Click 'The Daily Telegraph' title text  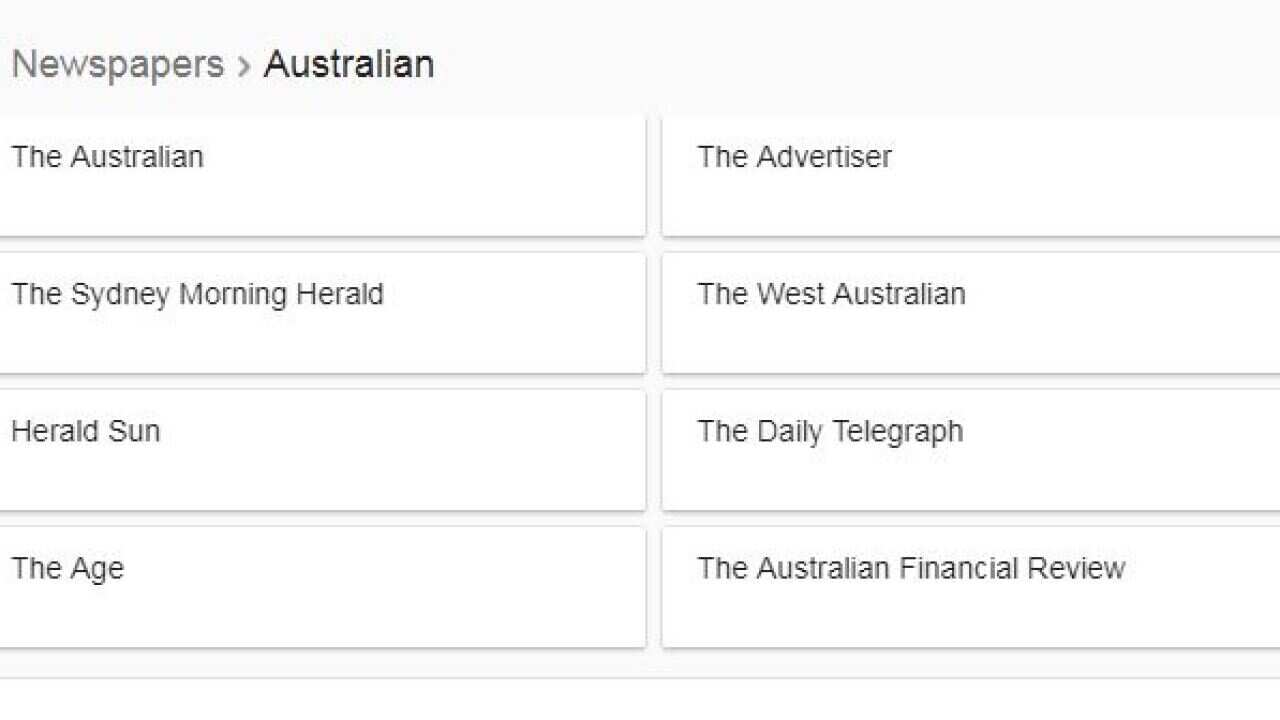pyautogui.click(x=830, y=432)
